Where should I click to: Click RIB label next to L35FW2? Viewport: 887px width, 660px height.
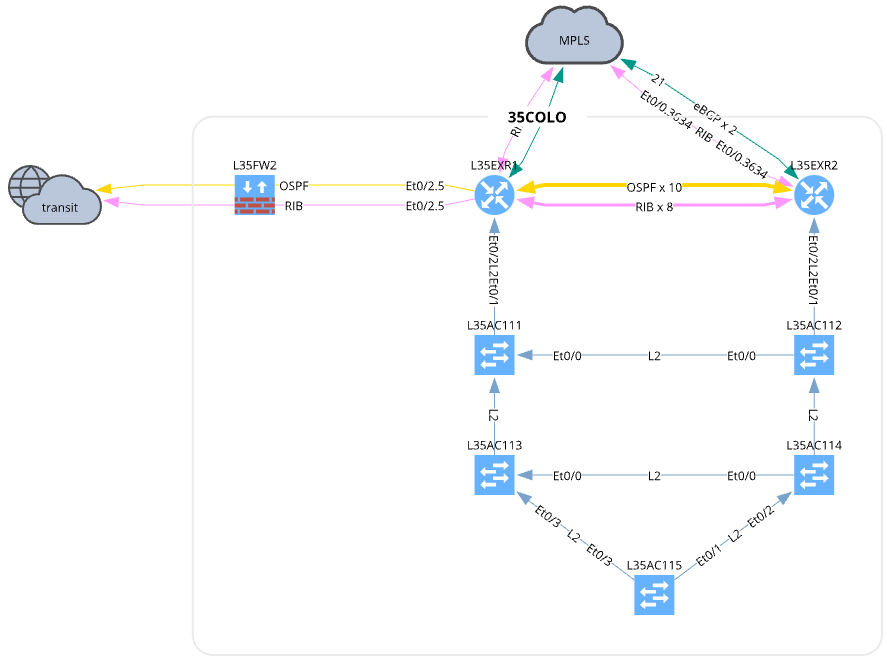[294, 206]
